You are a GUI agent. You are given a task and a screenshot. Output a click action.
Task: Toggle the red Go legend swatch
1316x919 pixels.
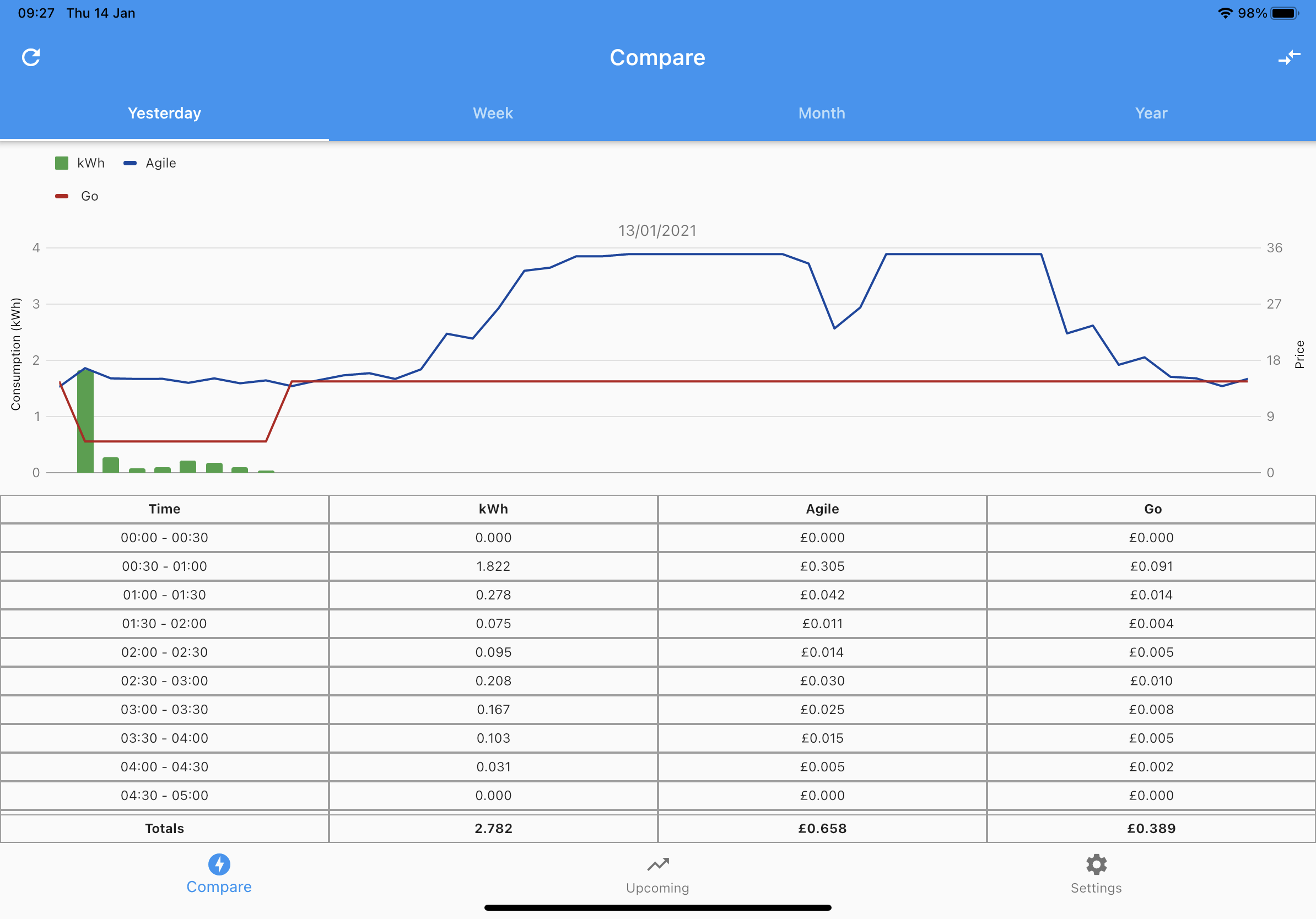[61, 196]
